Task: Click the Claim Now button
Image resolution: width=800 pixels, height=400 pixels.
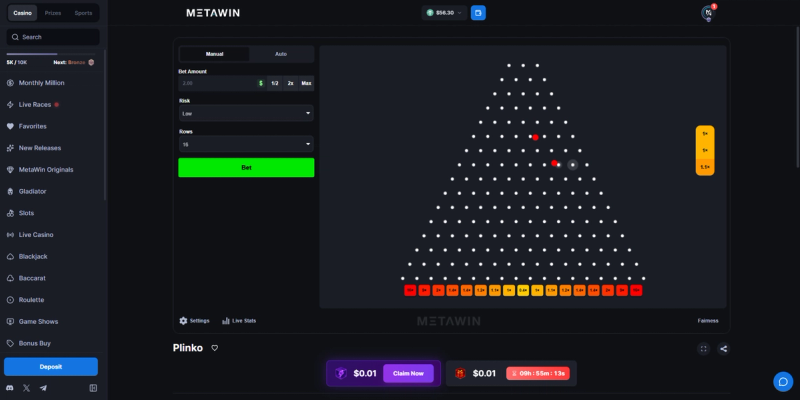Action: 408,373
